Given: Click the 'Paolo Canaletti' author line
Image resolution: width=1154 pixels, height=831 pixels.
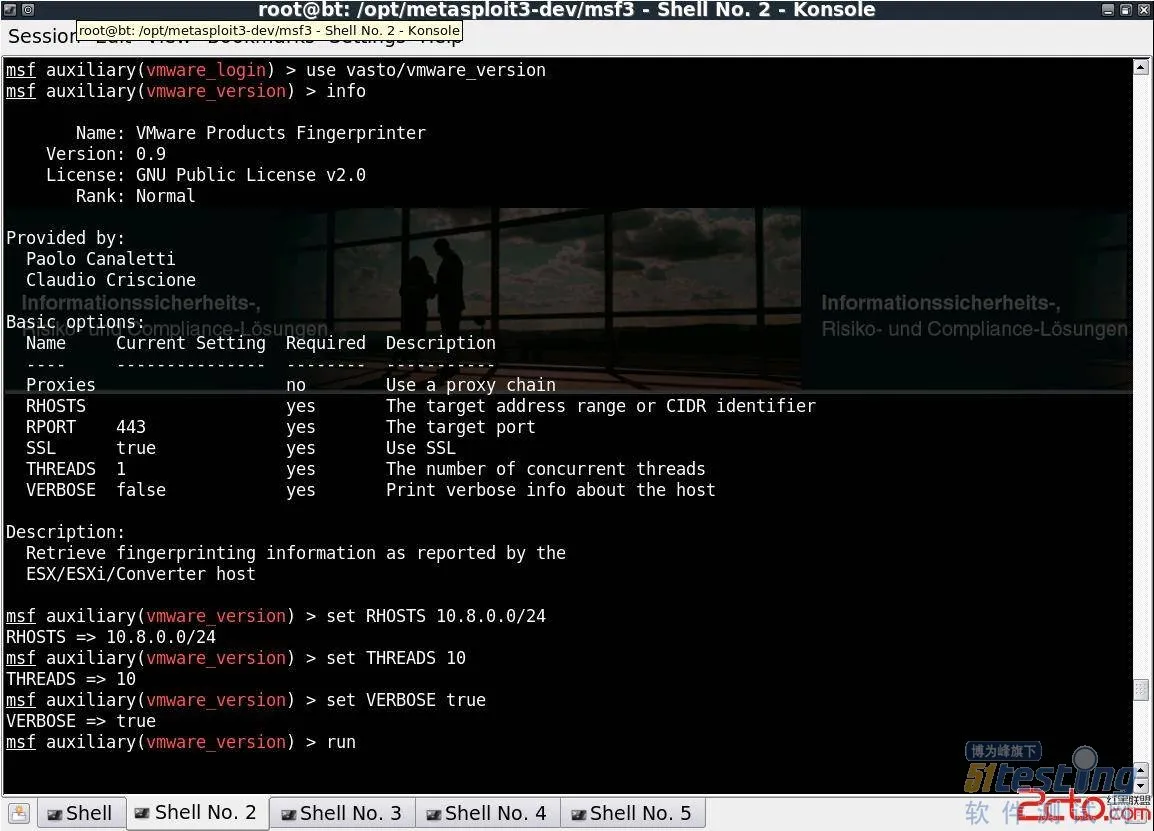Looking at the screenshot, I should [100, 259].
